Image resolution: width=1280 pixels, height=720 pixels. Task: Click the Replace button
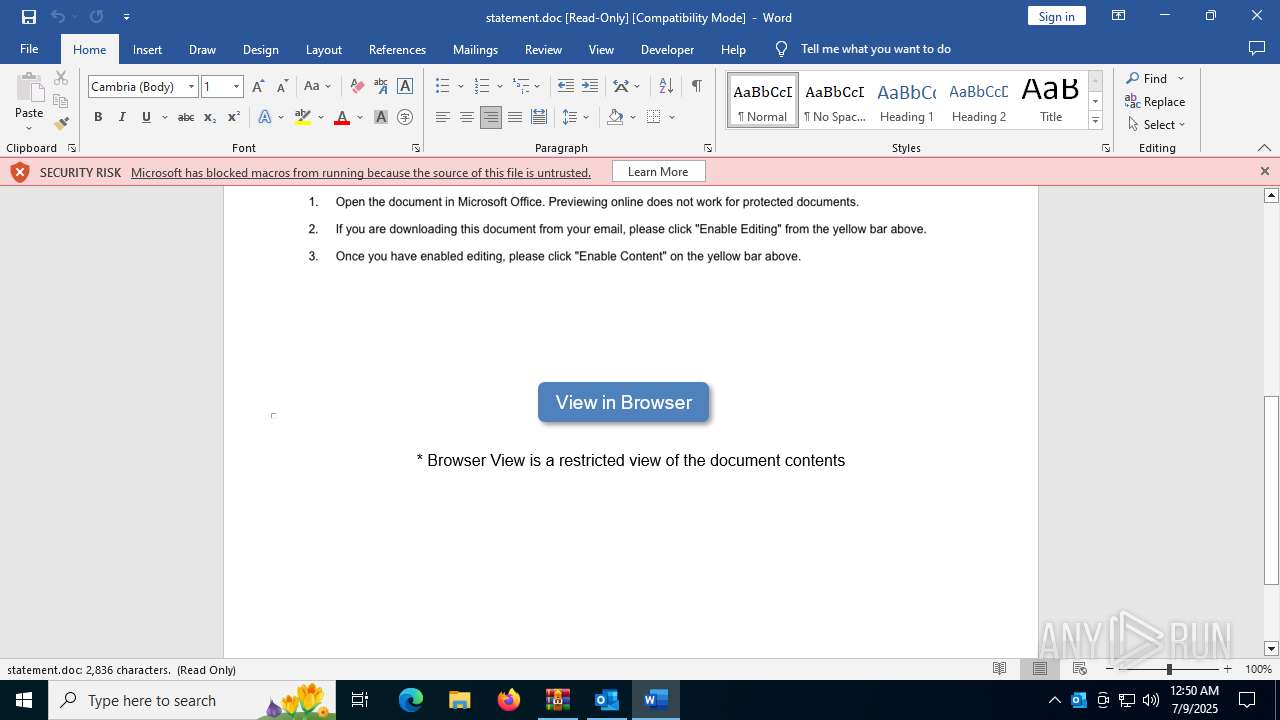1155,101
